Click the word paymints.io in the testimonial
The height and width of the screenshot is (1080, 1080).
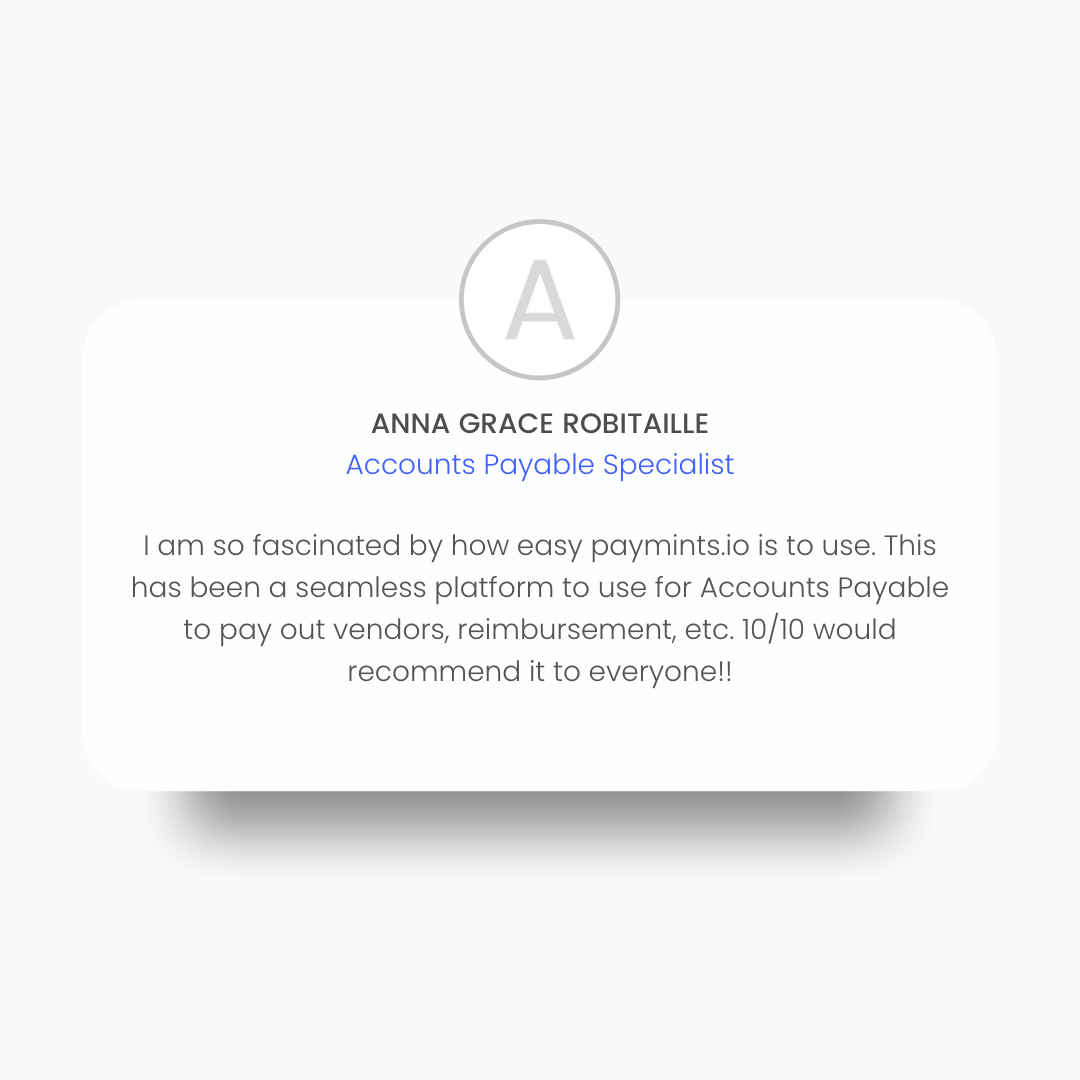pos(669,546)
